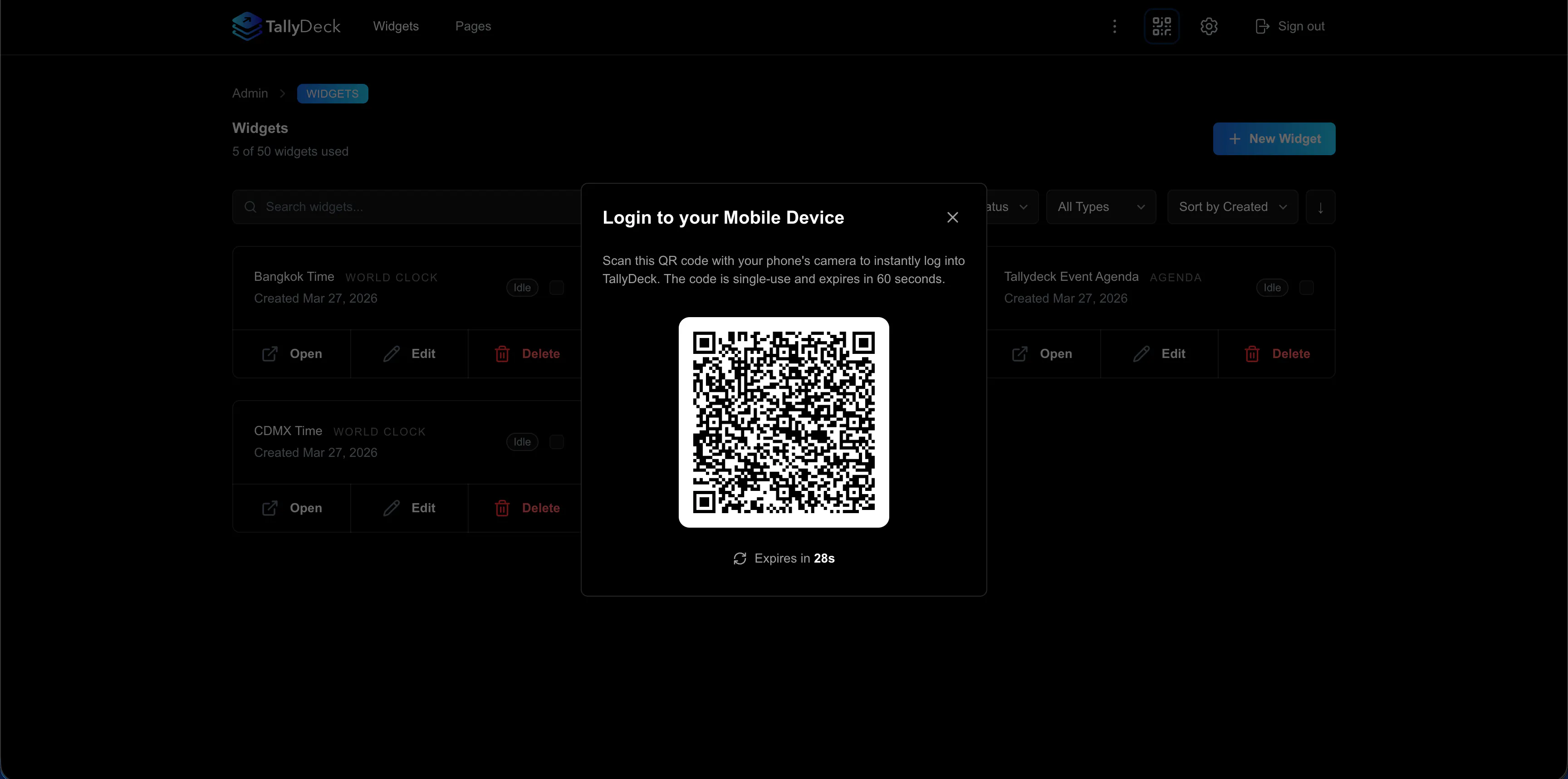Click the 'Login to your Mobile Device' heading

723,217
